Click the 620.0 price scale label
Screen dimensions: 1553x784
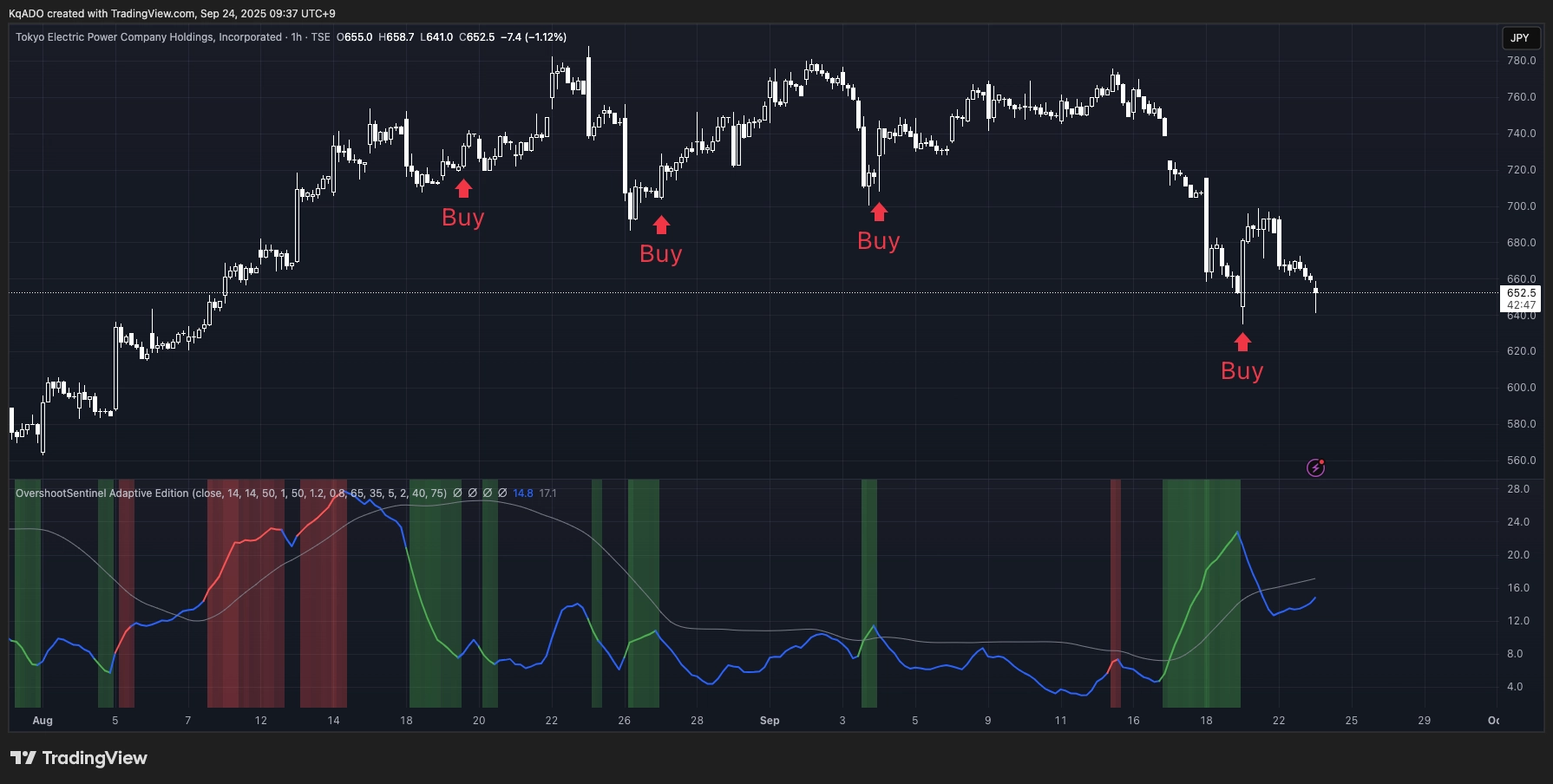click(1521, 351)
